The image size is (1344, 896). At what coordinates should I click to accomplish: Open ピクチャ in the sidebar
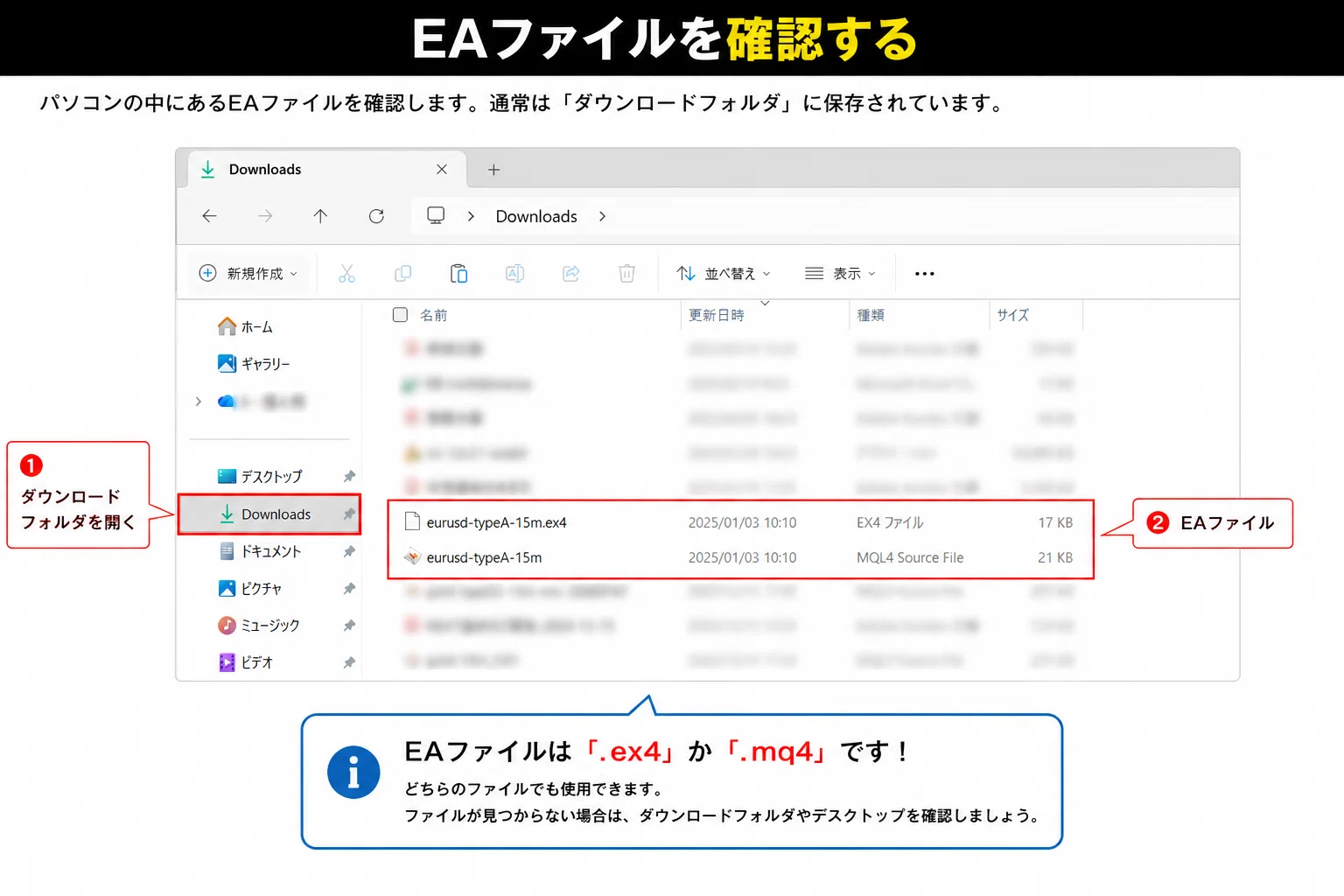[x=250, y=589]
